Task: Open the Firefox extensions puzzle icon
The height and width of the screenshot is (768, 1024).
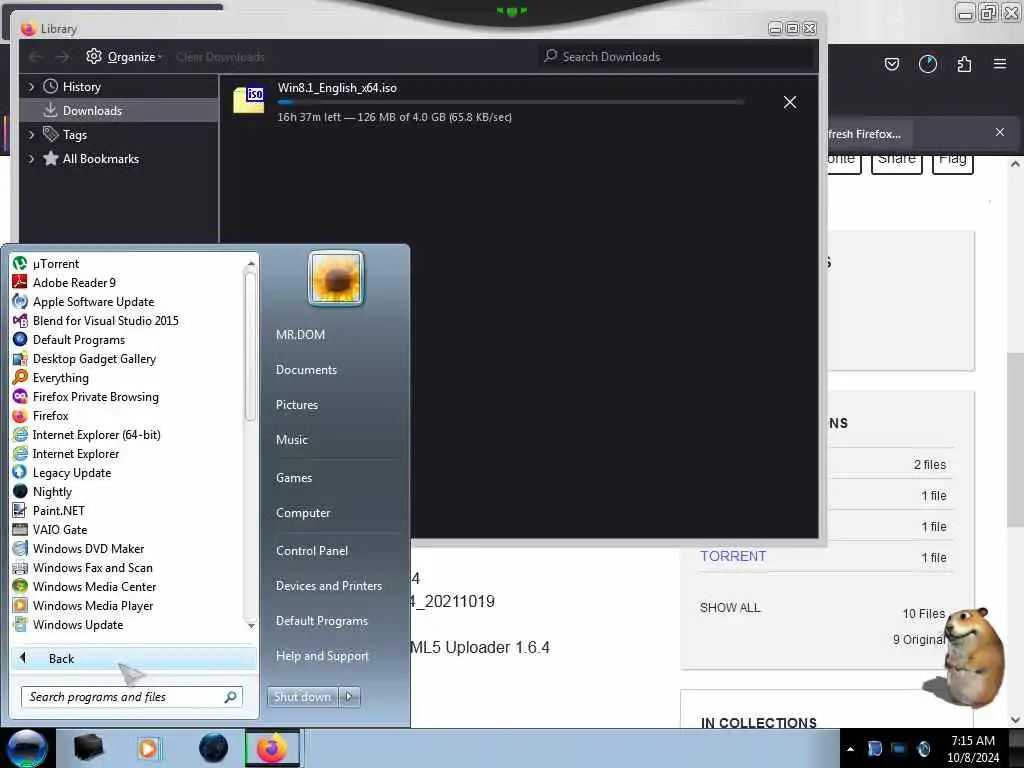Action: [x=964, y=63]
